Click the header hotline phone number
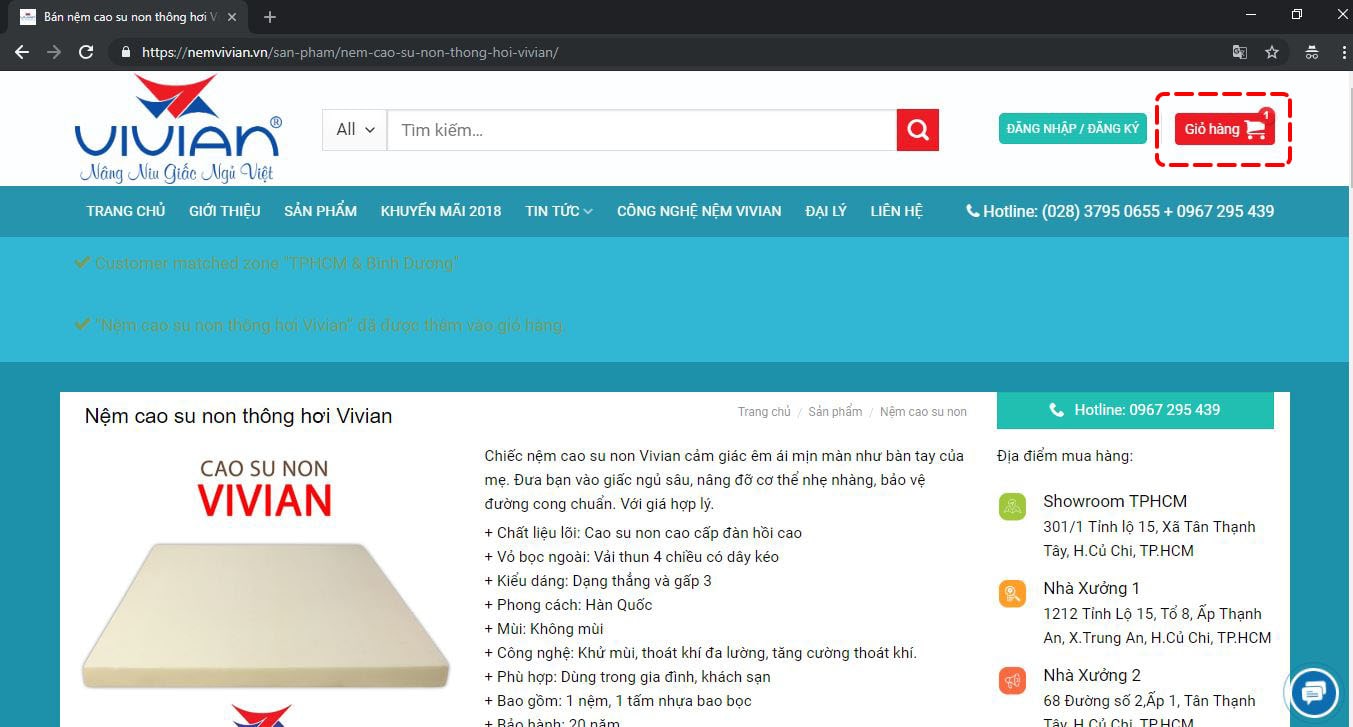This screenshot has height=727, width=1353. pyautogui.click(x=1120, y=211)
